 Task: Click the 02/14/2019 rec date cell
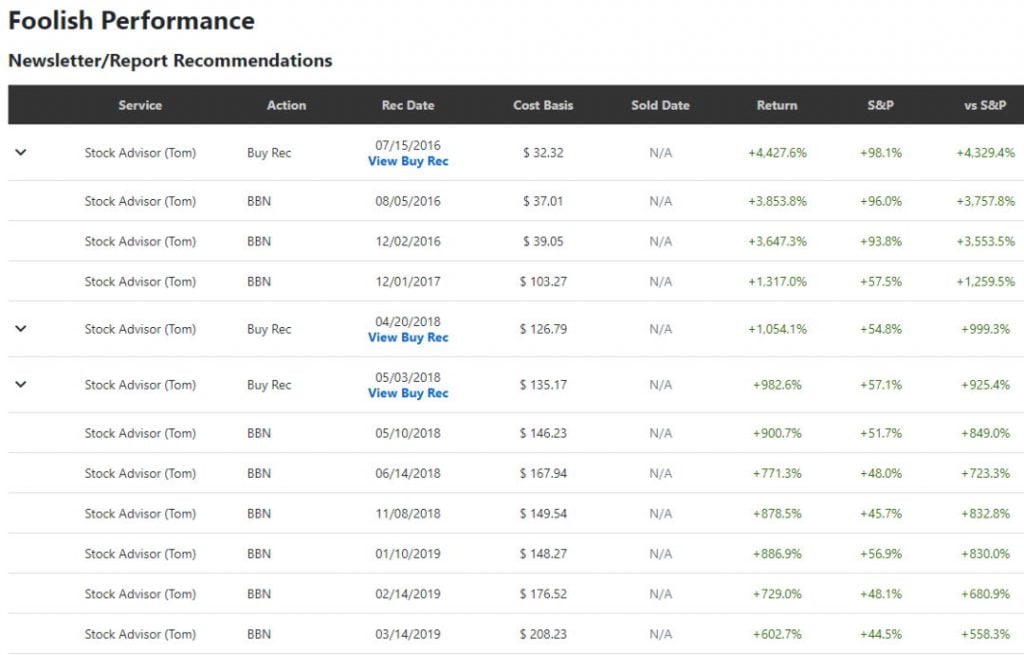pos(408,594)
